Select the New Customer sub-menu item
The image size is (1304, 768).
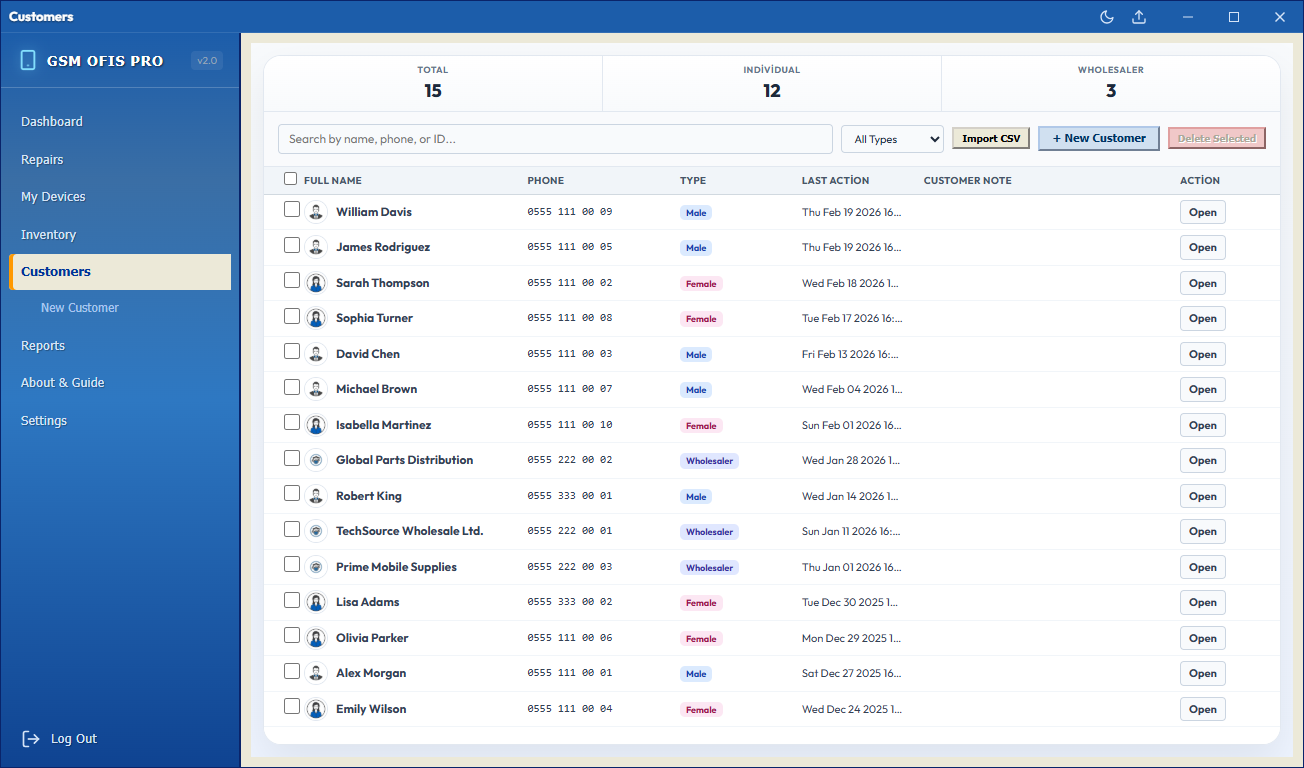click(x=80, y=308)
